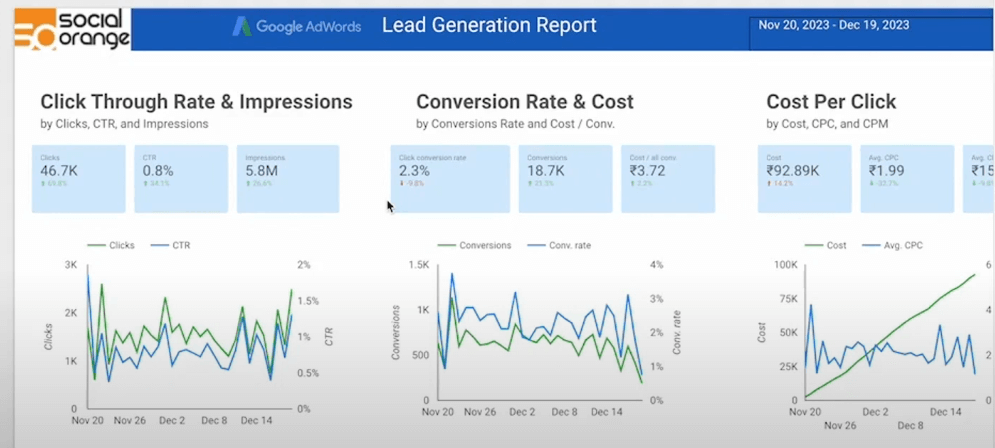995x448 pixels.
Task: Select the Clicks 46.7K scorecard
Action: pyautogui.click(x=79, y=178)
